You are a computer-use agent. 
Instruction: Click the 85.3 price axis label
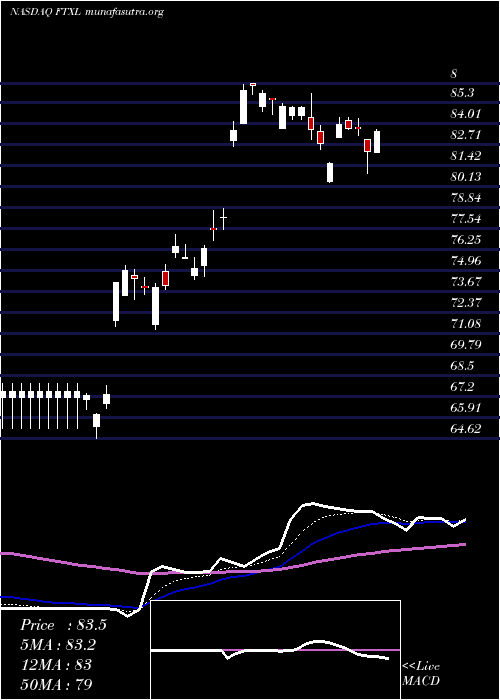[462, 93]
